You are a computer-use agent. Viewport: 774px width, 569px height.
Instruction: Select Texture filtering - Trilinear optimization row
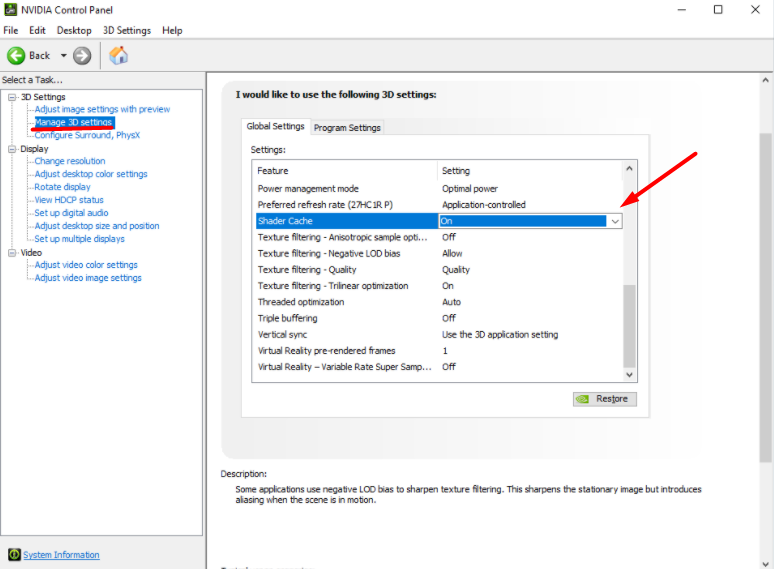(x=439, y=286)
